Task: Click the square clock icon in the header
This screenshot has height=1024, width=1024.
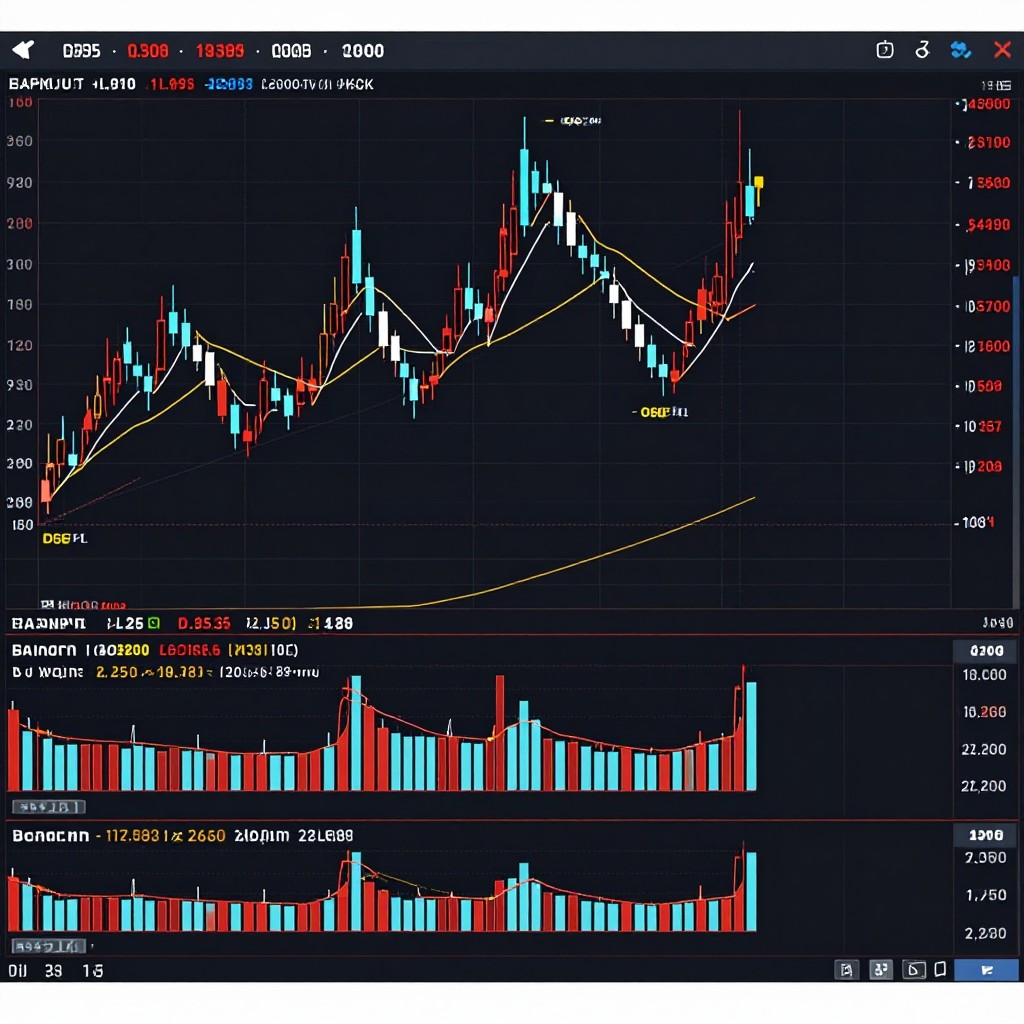Action: coord(884,50)
